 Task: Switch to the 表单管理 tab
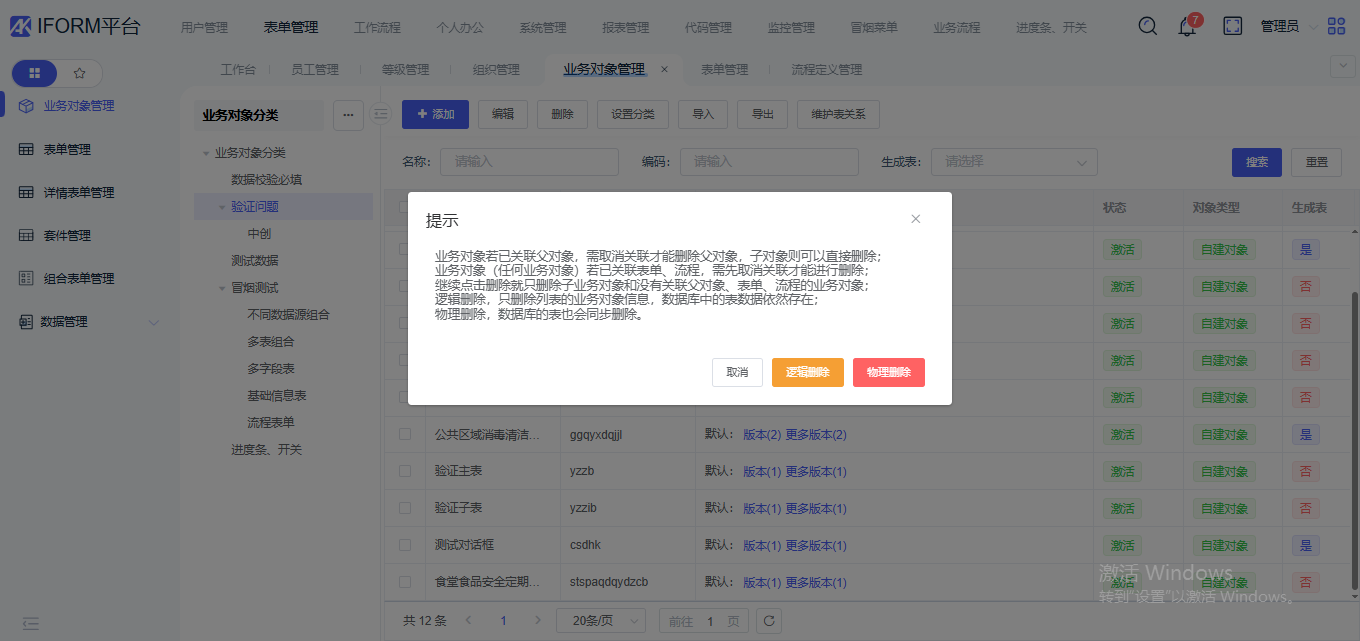click(x=724, y=70)
